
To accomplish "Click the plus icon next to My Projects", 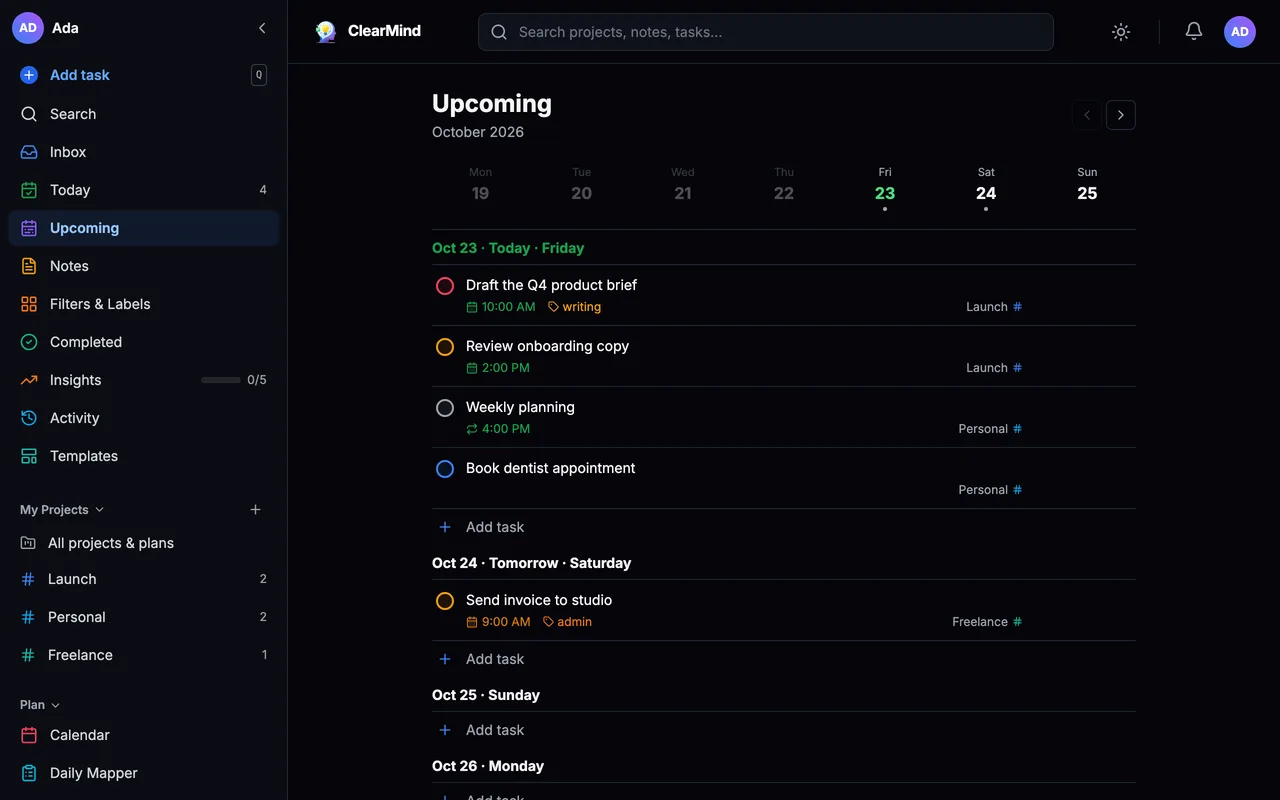I will click(255, 510).
